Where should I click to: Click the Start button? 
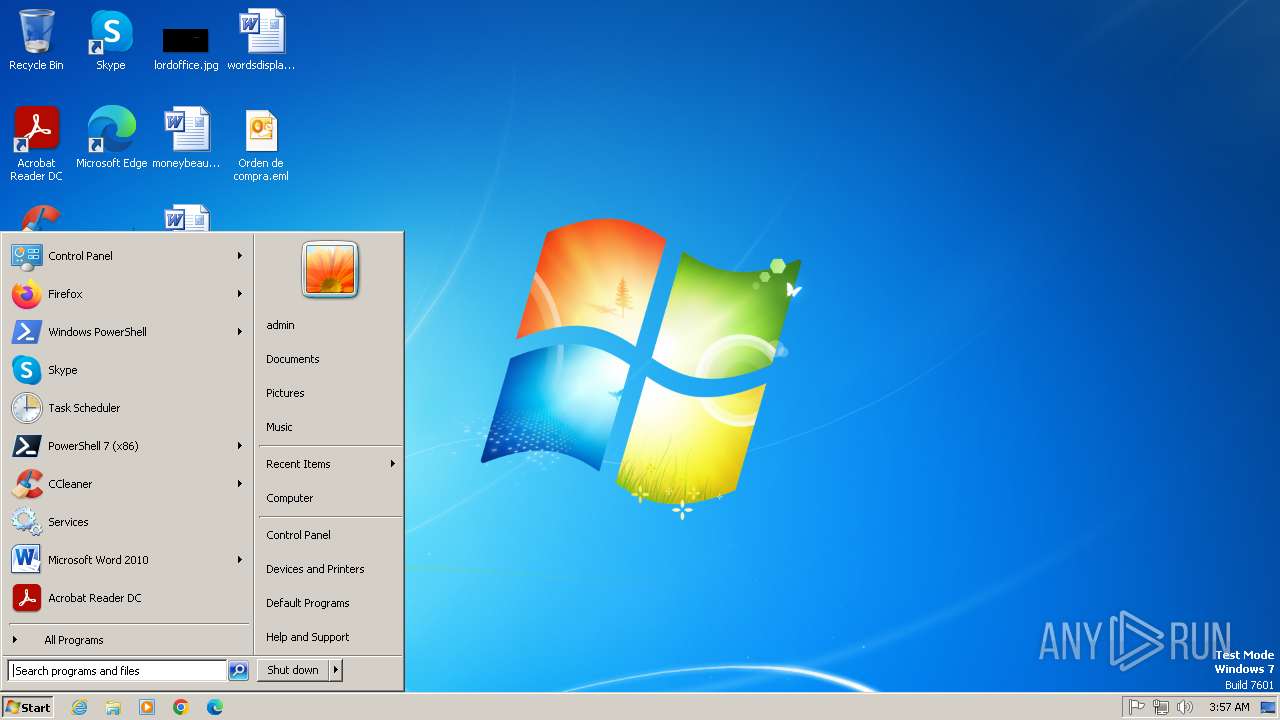click(28, 707)
